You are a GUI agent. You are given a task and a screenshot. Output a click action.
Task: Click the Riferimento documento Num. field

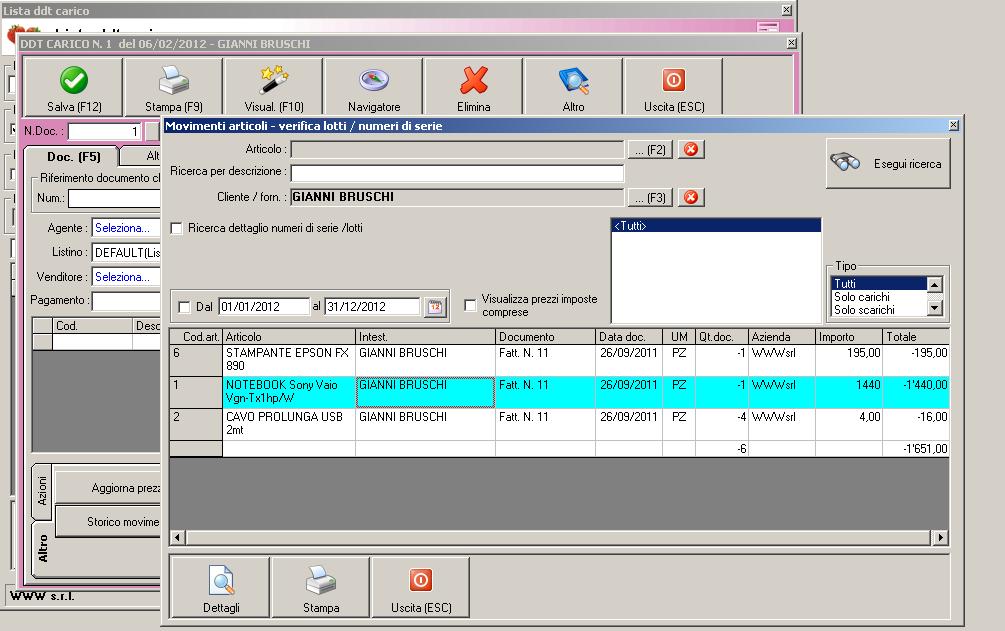pyautogui.click(x=114, y=198)
